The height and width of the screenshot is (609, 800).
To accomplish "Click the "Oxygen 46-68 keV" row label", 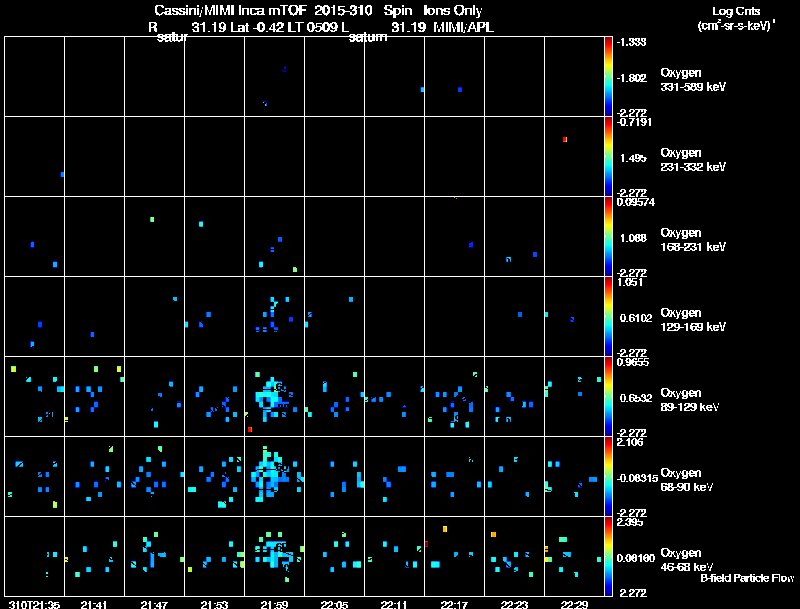I will (686, 560).
